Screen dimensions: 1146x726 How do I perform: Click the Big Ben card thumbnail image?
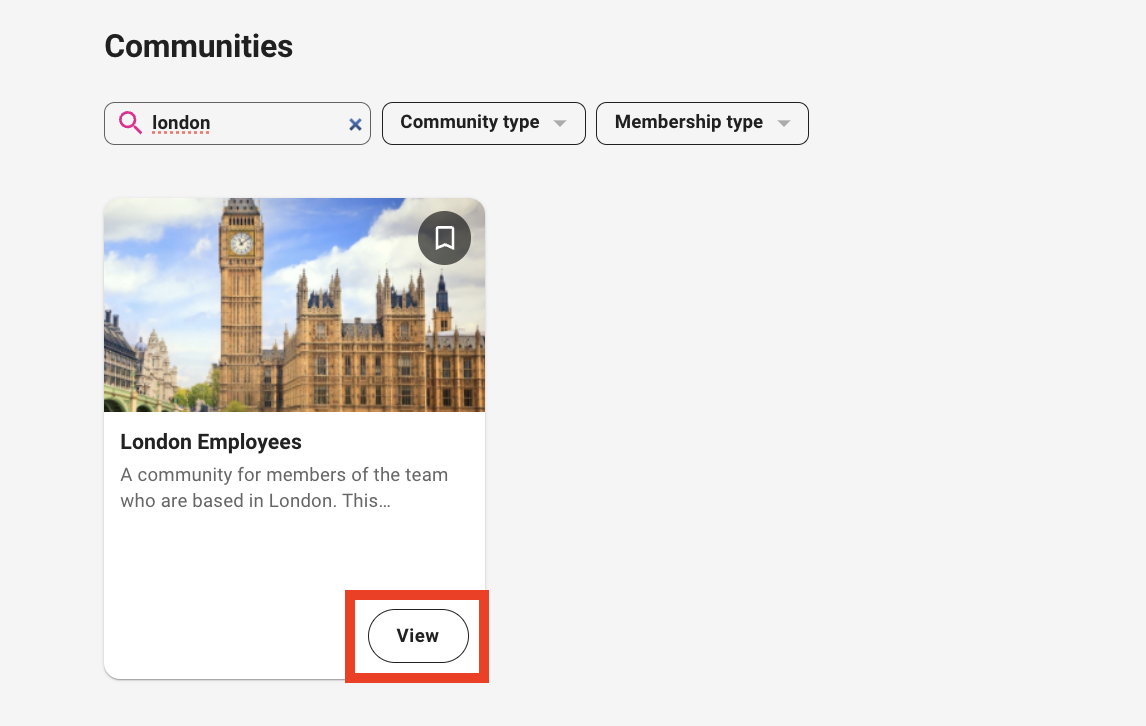click(x=294, y=304)
